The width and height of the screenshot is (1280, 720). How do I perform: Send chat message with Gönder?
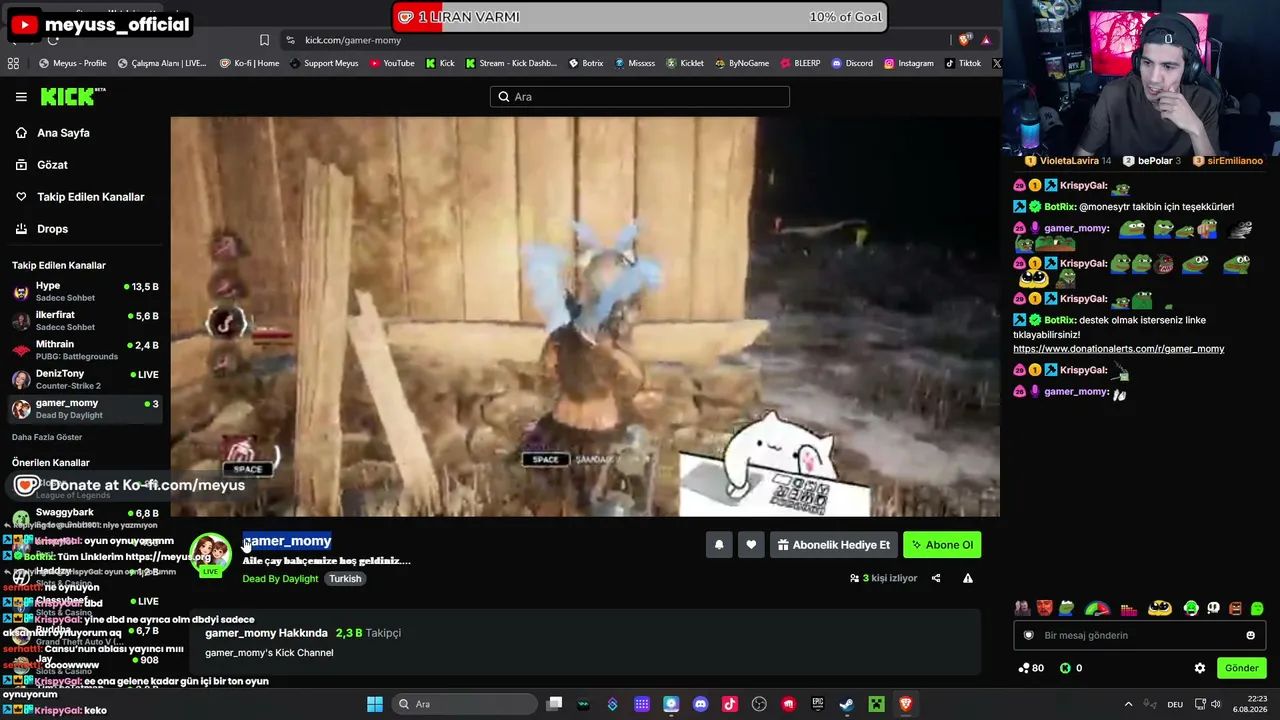tap(1241, 668)
